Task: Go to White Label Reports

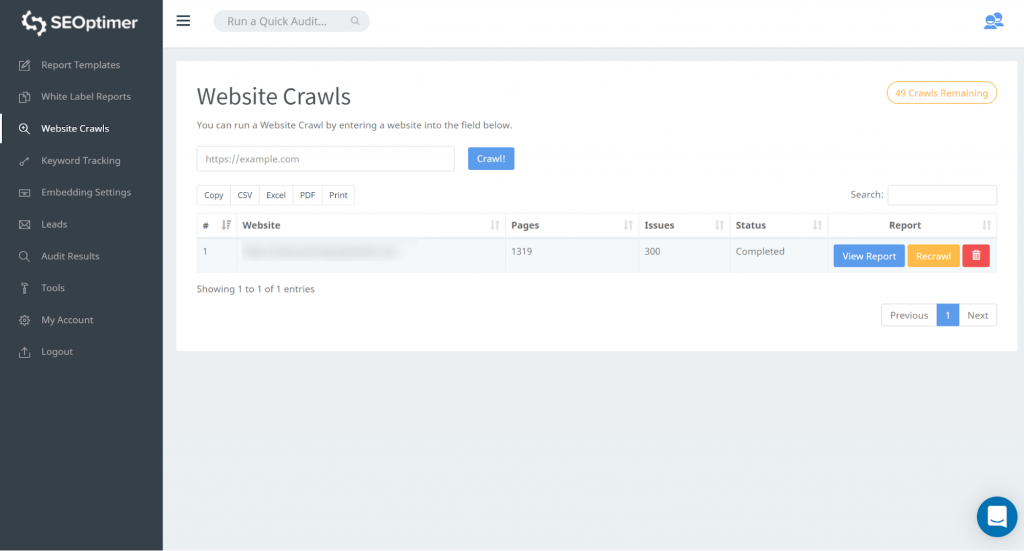Action: [85, 97]
